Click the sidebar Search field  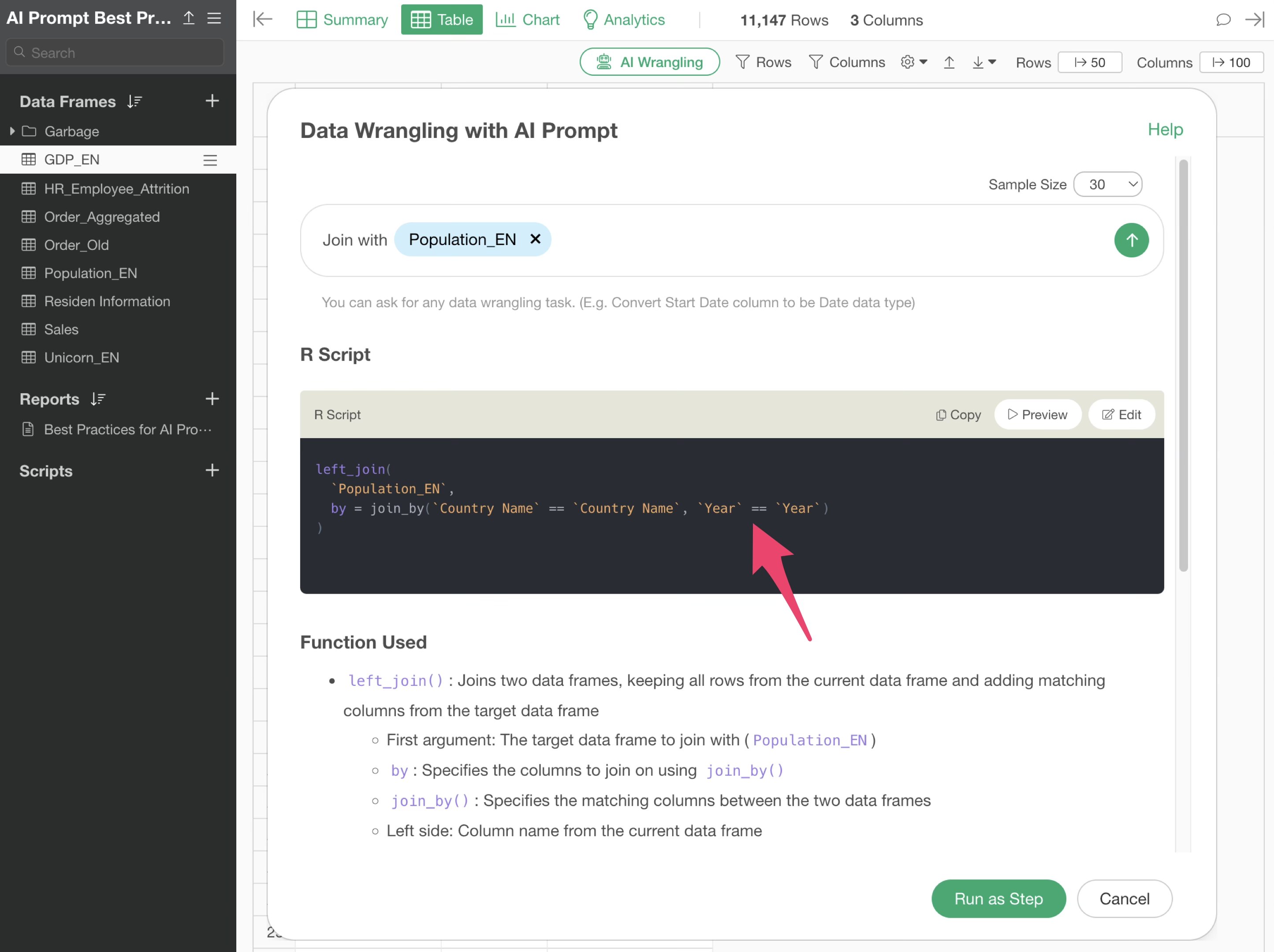(x=115, y=52)
